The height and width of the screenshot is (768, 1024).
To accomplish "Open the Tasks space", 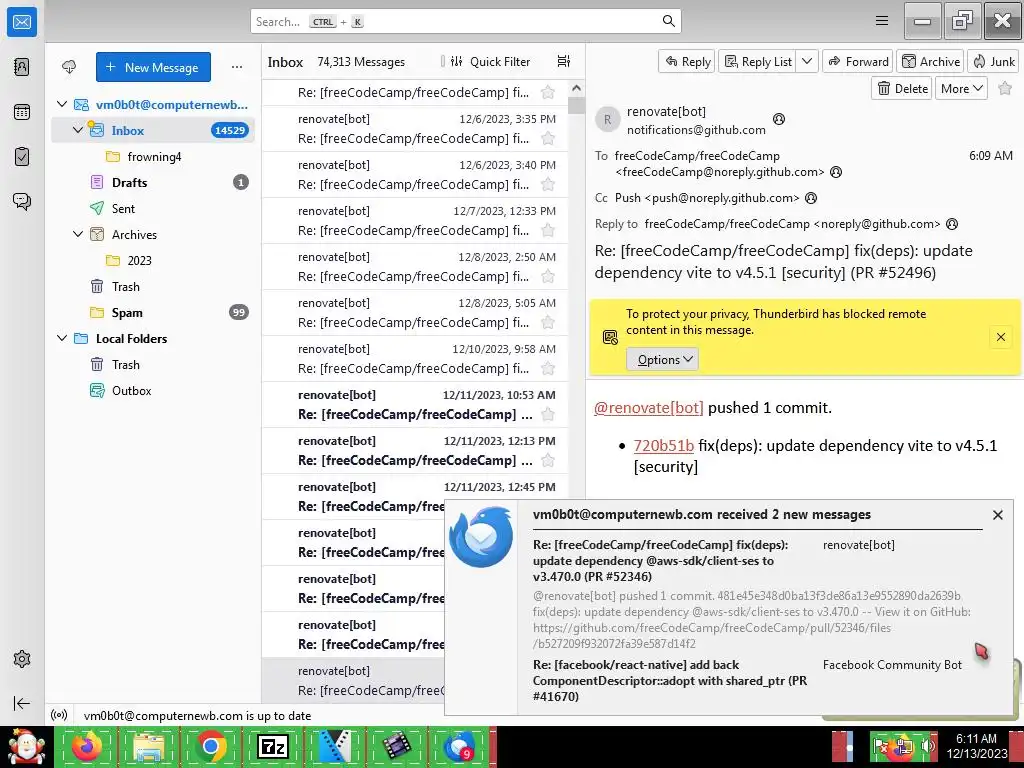I will coord(22,157).
